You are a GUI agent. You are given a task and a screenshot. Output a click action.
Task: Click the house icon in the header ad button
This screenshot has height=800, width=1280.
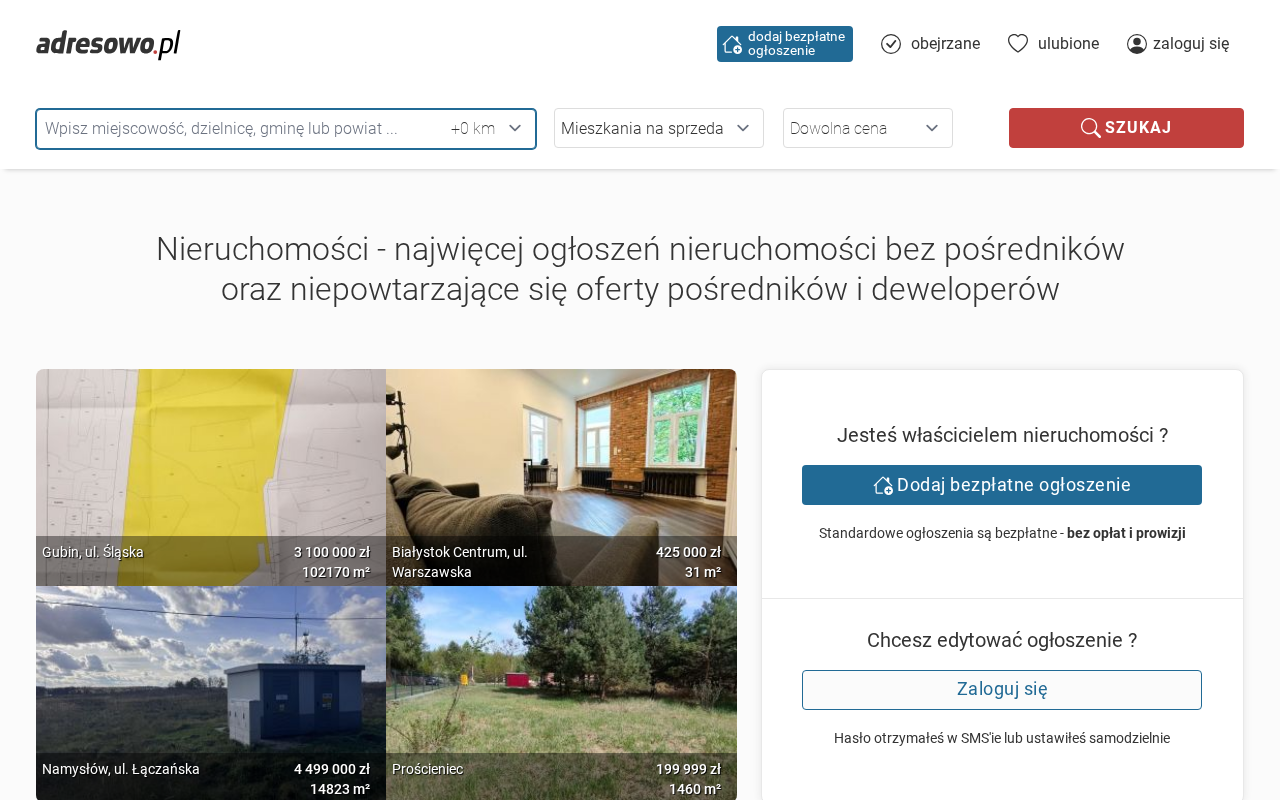coord(732,44)
